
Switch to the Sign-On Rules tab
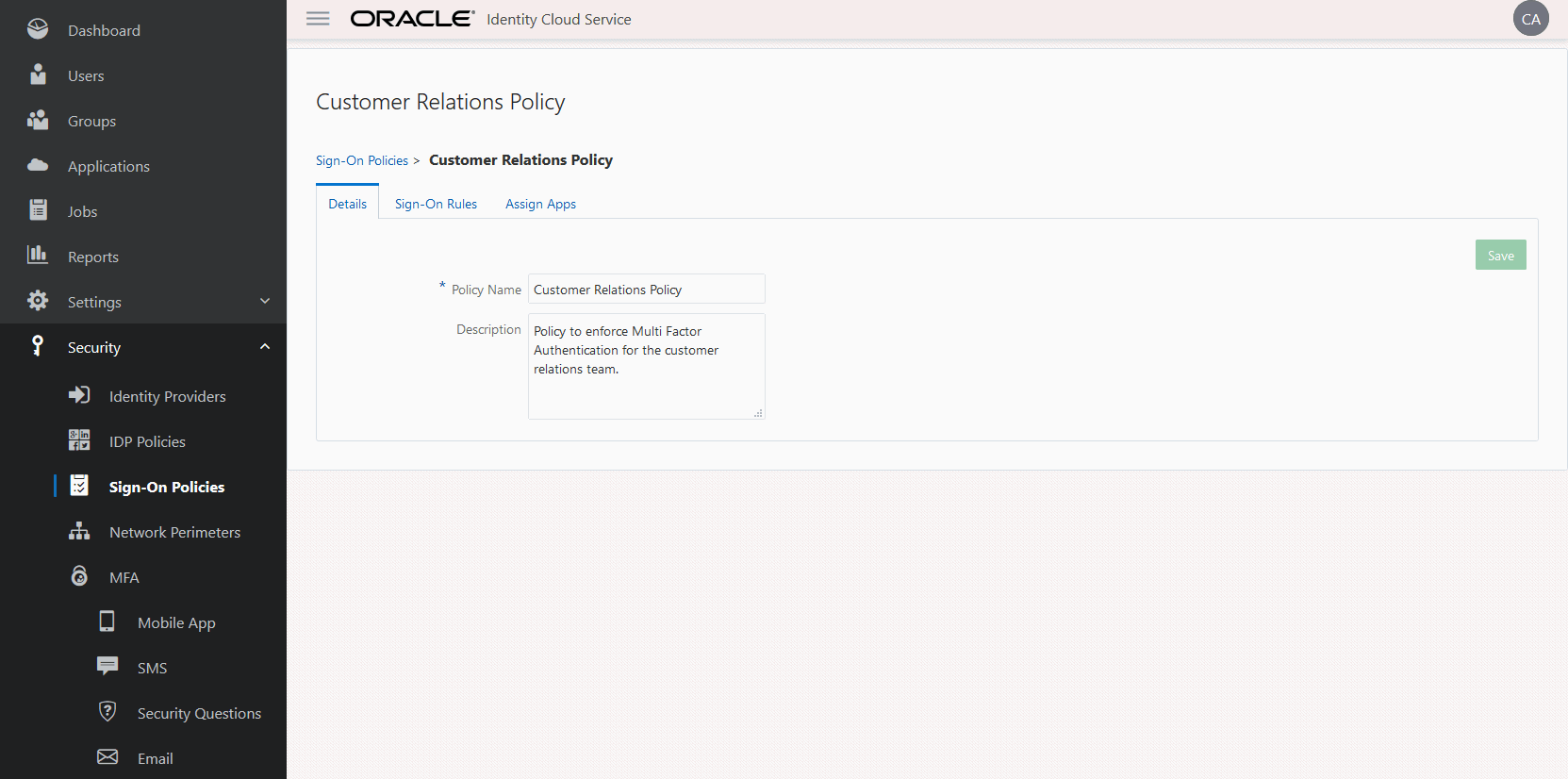point(436,204)
